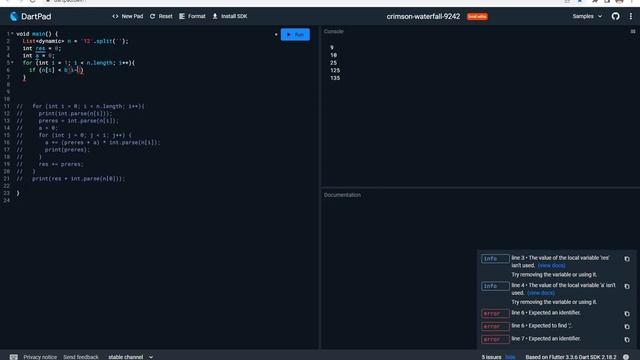
Task: Click the unsaved 'local edits' badge
Action: coord(477,17)
